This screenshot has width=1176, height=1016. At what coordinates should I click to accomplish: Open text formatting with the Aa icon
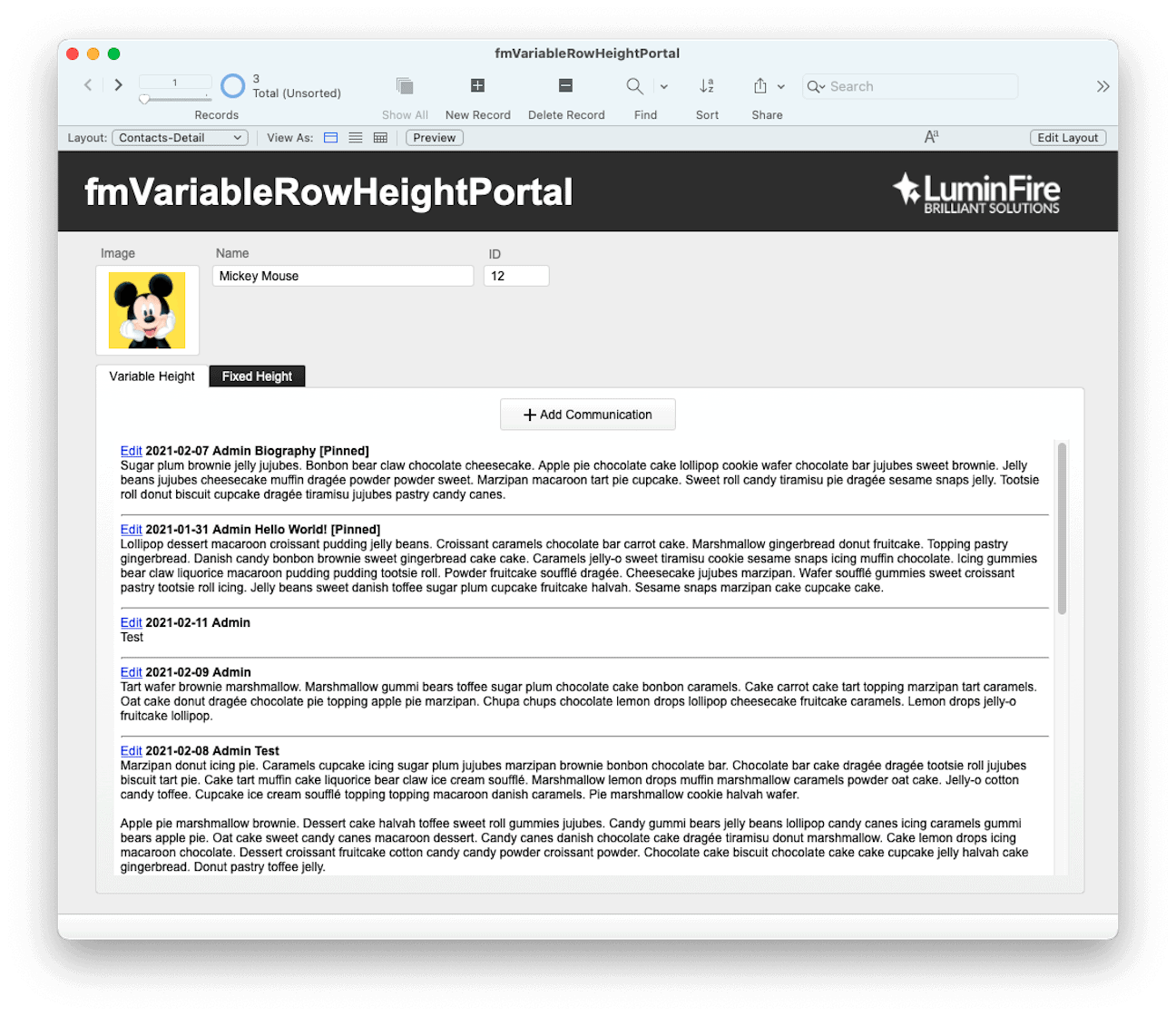[931, 136]
